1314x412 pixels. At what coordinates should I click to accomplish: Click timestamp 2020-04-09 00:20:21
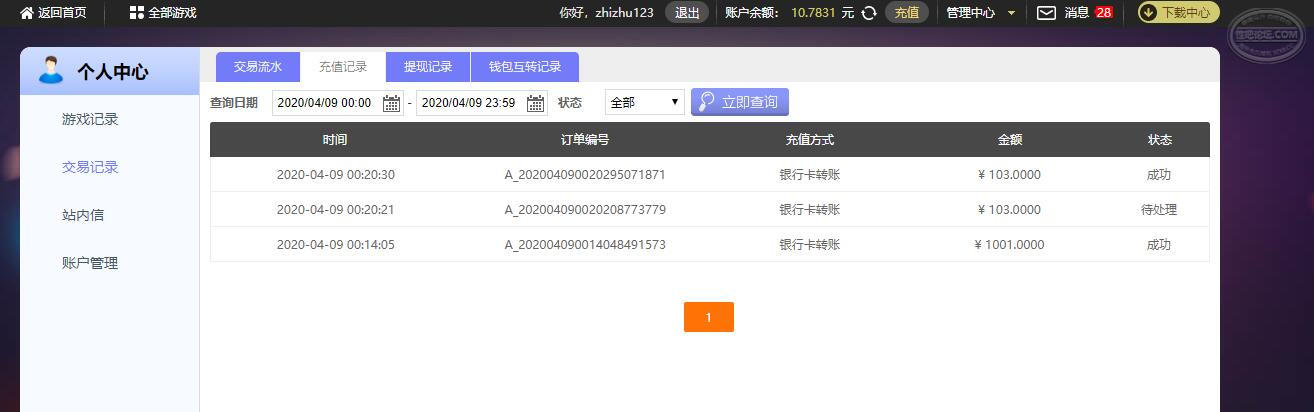336,210
